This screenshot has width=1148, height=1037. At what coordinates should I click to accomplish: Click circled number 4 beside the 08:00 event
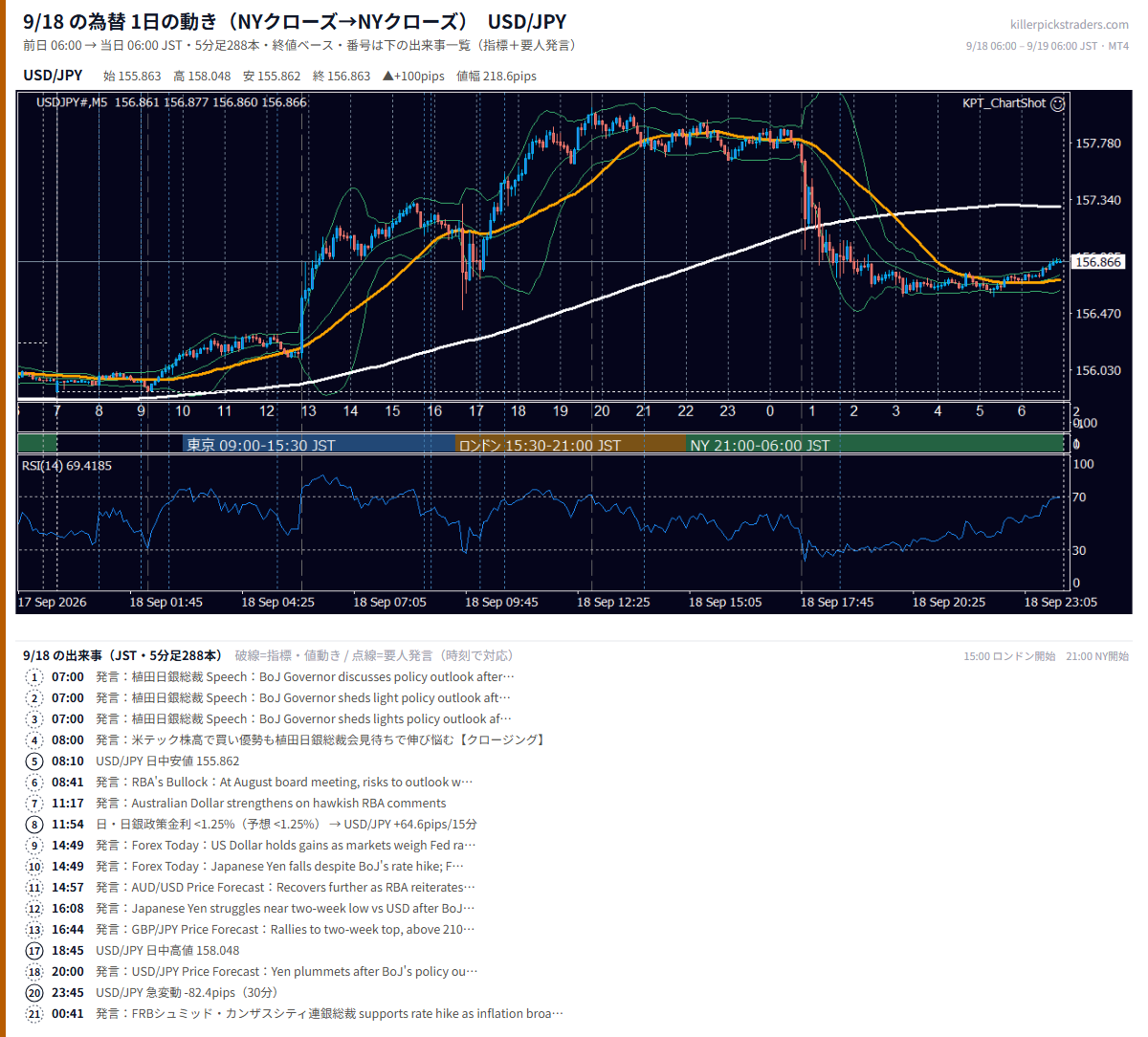(34, 740)
